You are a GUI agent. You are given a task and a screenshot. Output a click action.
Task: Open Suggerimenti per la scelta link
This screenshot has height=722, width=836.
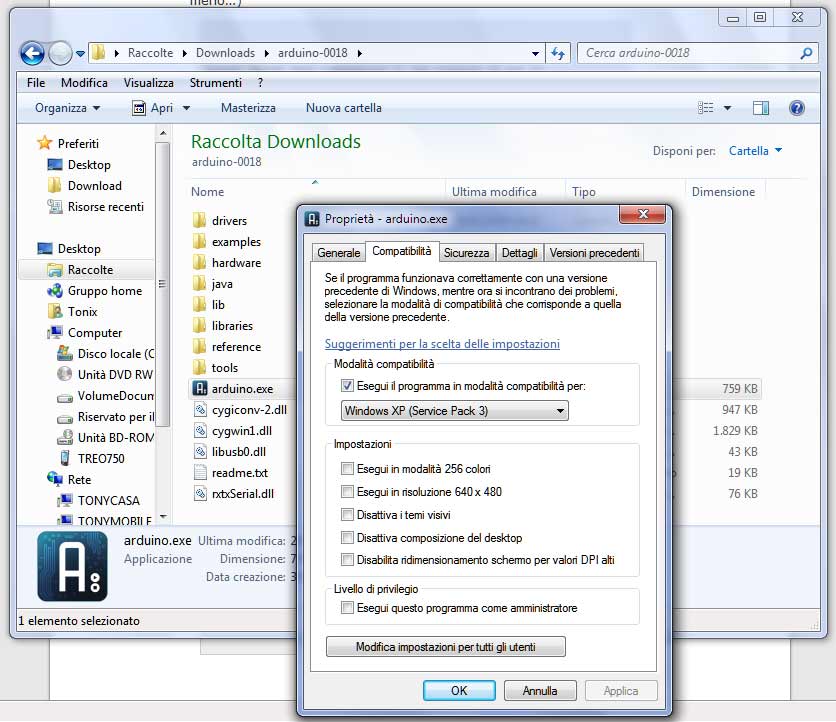[x=442, y=344]
